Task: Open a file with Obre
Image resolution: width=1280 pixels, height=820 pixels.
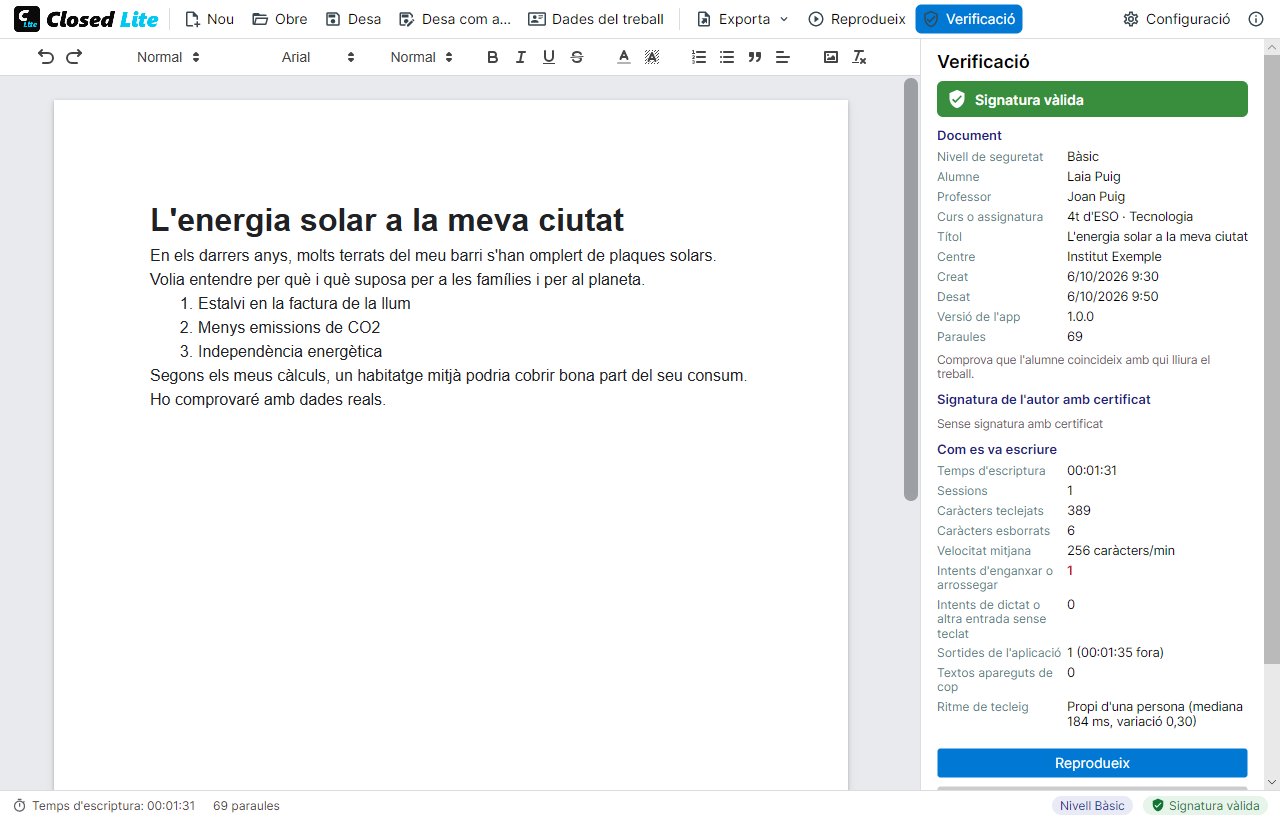Action: tap(280, 19)
